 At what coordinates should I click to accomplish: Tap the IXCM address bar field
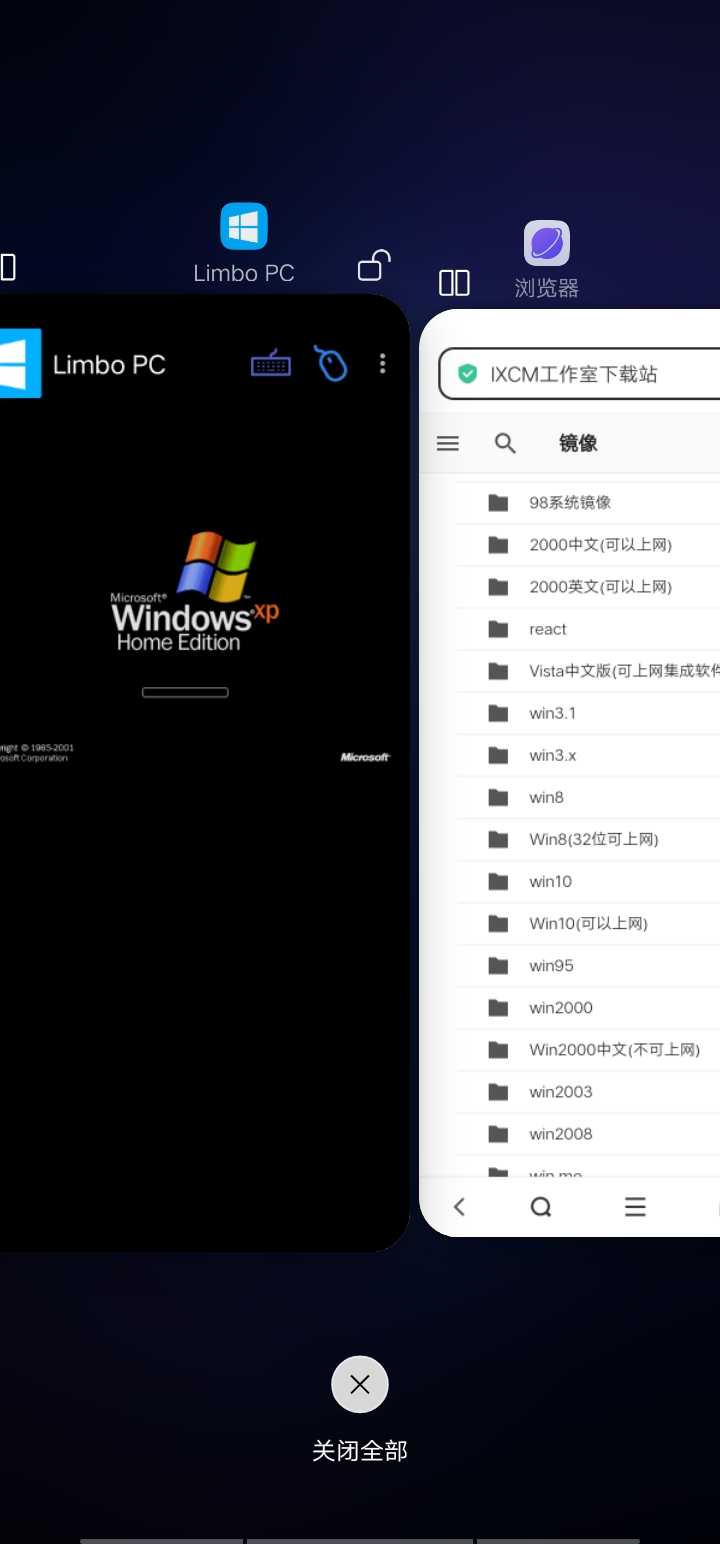point(590,374)
